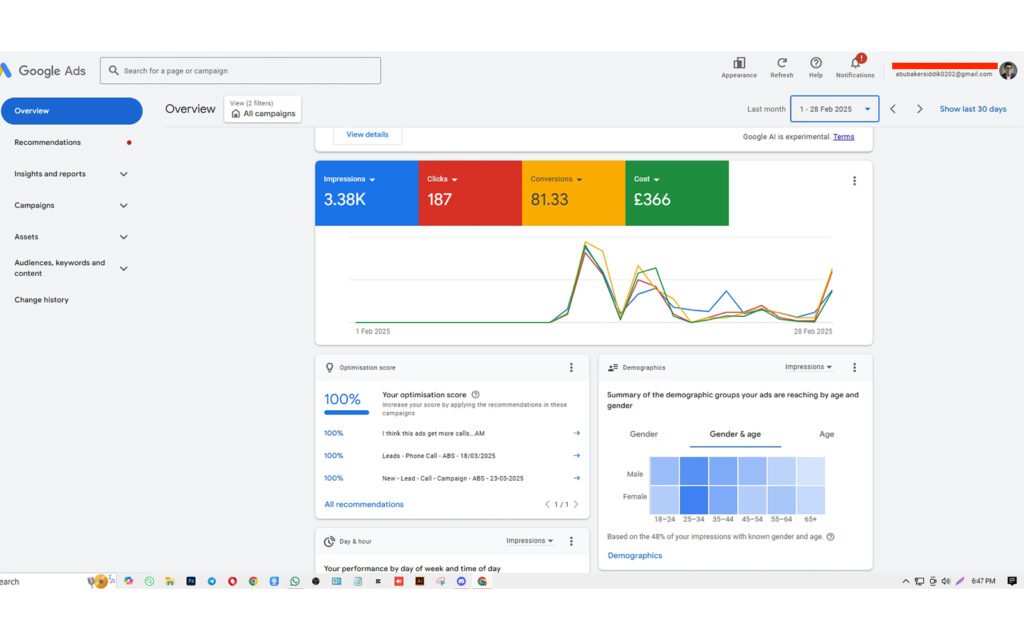Open the Terms link

[843, 136]
